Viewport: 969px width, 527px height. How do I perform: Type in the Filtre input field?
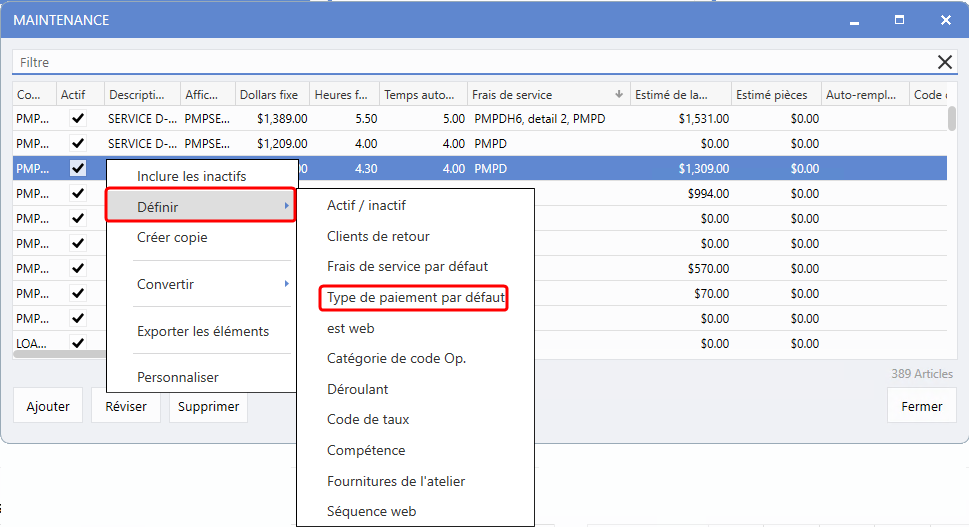point(470,62)
